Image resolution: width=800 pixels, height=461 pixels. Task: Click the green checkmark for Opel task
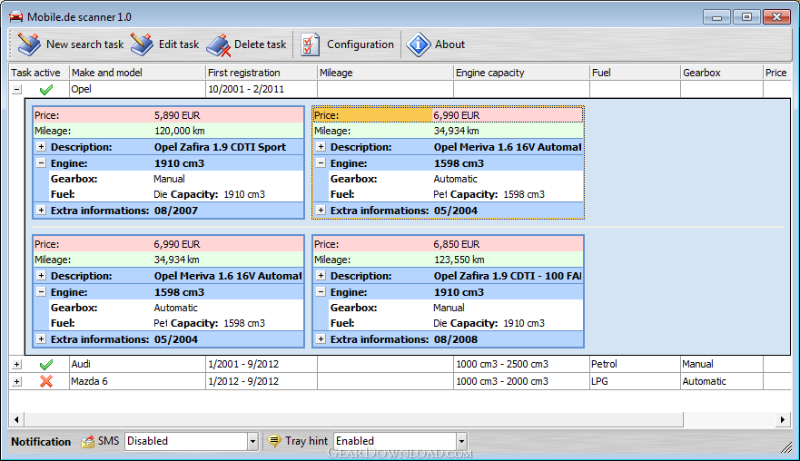tap(46, 89)
